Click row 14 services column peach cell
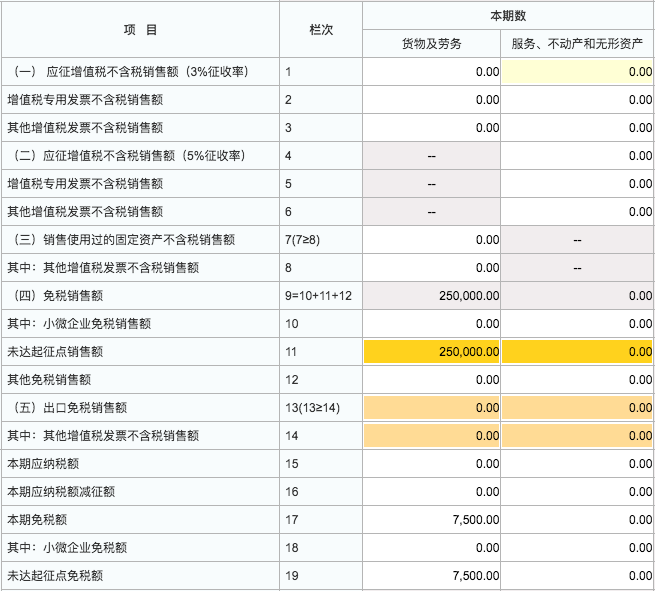 [577, 436]
